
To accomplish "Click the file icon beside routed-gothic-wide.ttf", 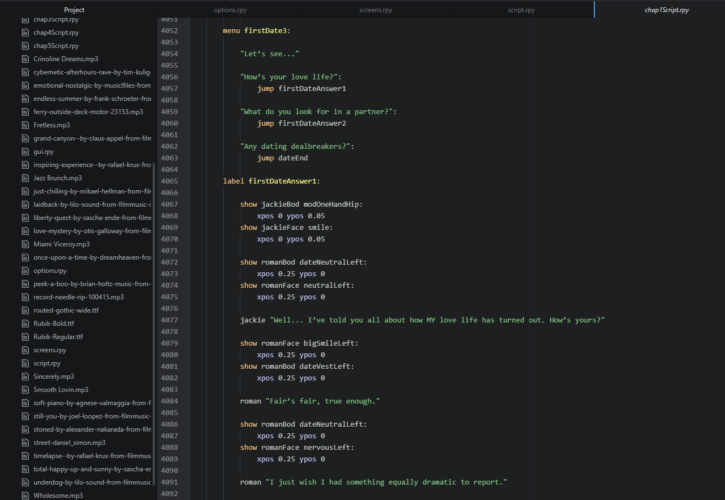I will (25, 310).
